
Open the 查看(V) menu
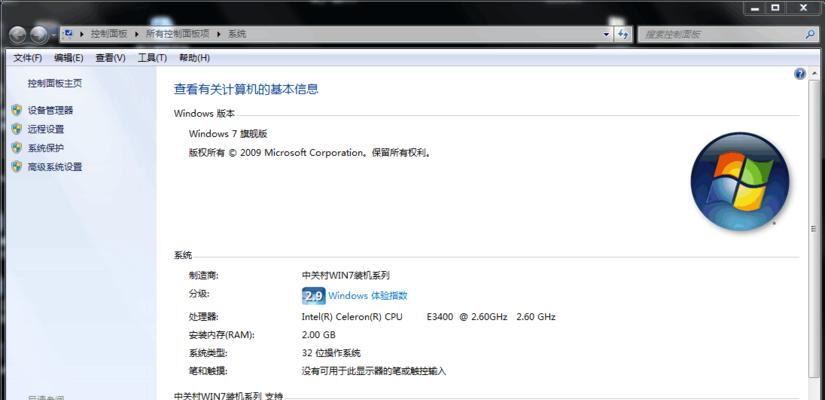pyautogui.click(x=110, y=58)
